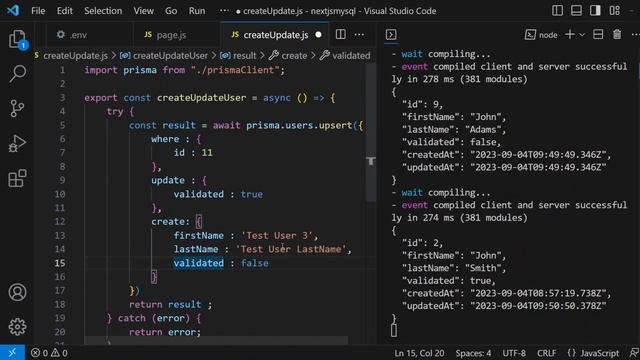
Task: Click the terminal panel icon beside editor
Action: point(391,35)
